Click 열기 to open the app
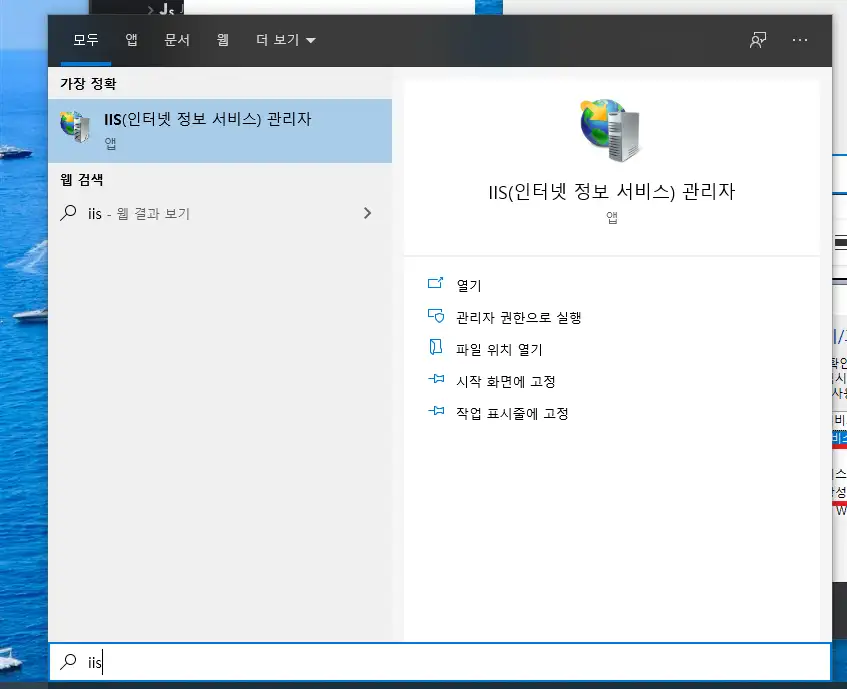 click(468, 285)
